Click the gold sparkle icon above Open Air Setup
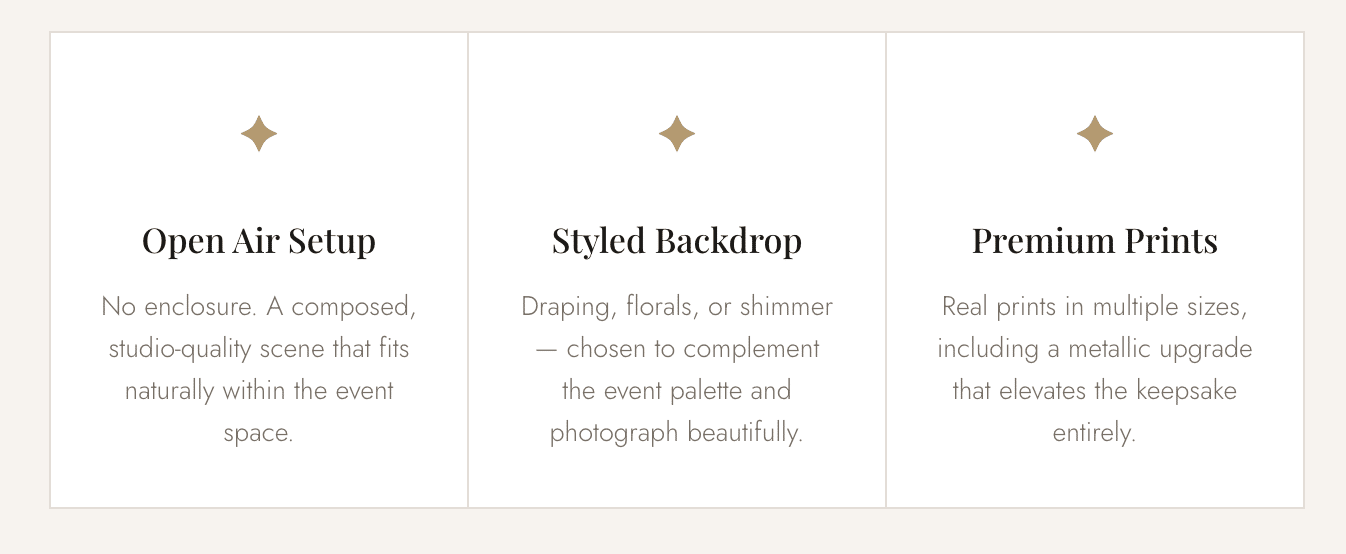 259,134
